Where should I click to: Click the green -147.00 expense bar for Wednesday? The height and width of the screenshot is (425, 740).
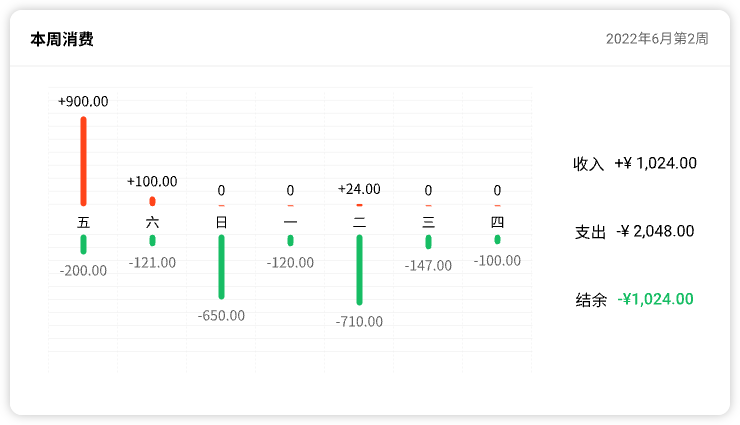[x=428, y=242]
